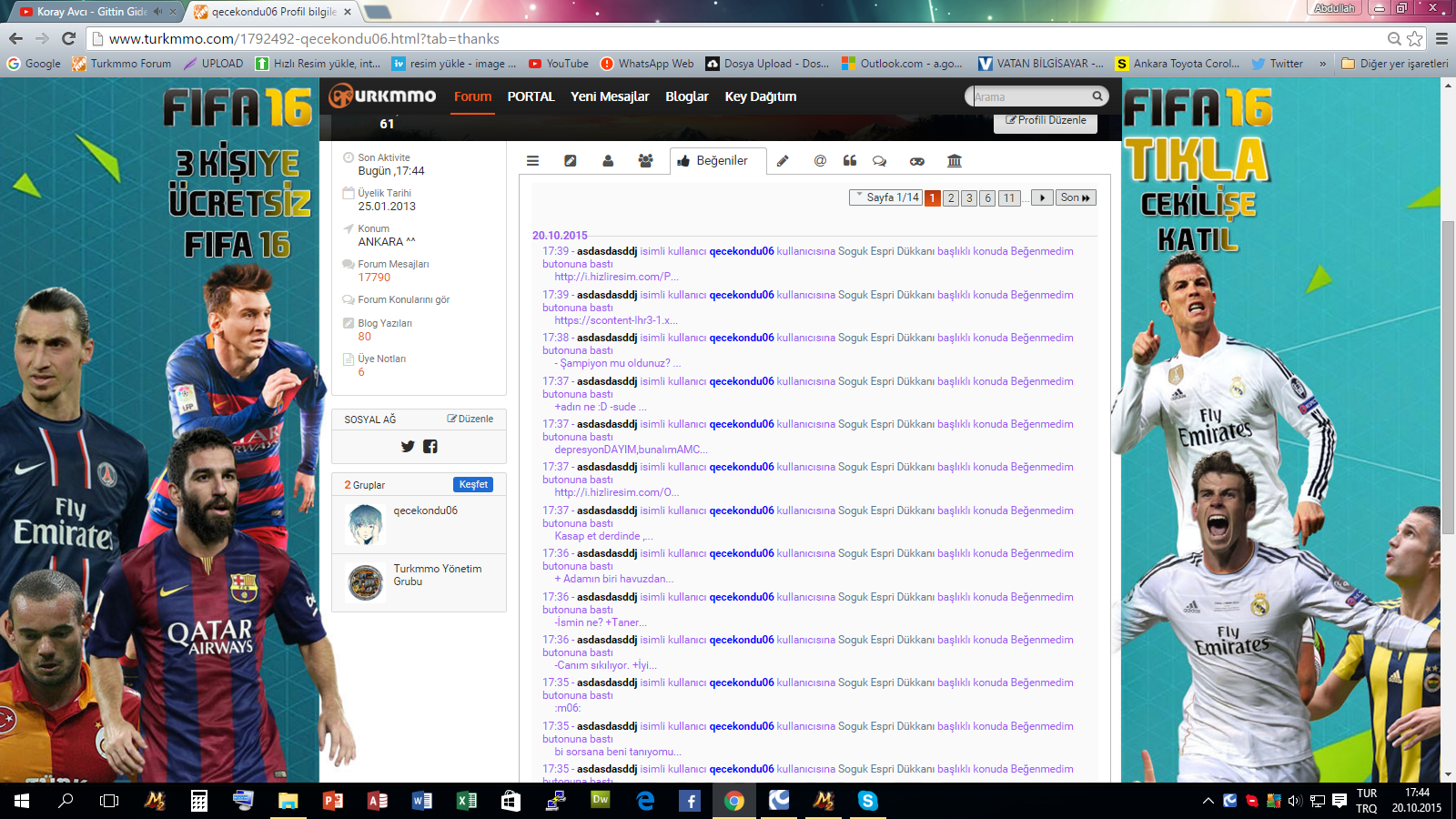Click blog posts count 80

365,337
